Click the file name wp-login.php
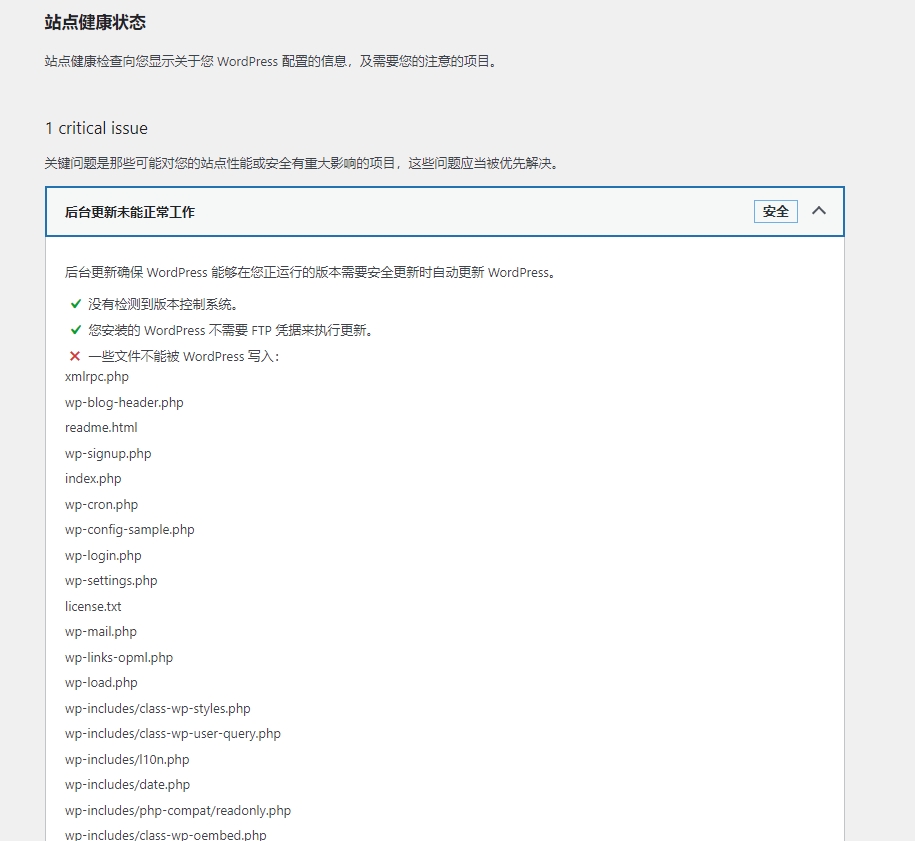The image size is (915, 841). click(x=103, y=556)
